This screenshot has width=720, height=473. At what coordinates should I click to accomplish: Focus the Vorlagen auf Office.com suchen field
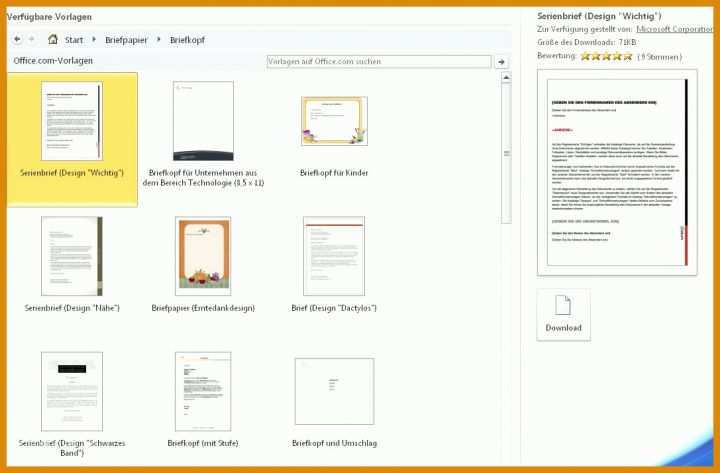click(x=379, y=62)
